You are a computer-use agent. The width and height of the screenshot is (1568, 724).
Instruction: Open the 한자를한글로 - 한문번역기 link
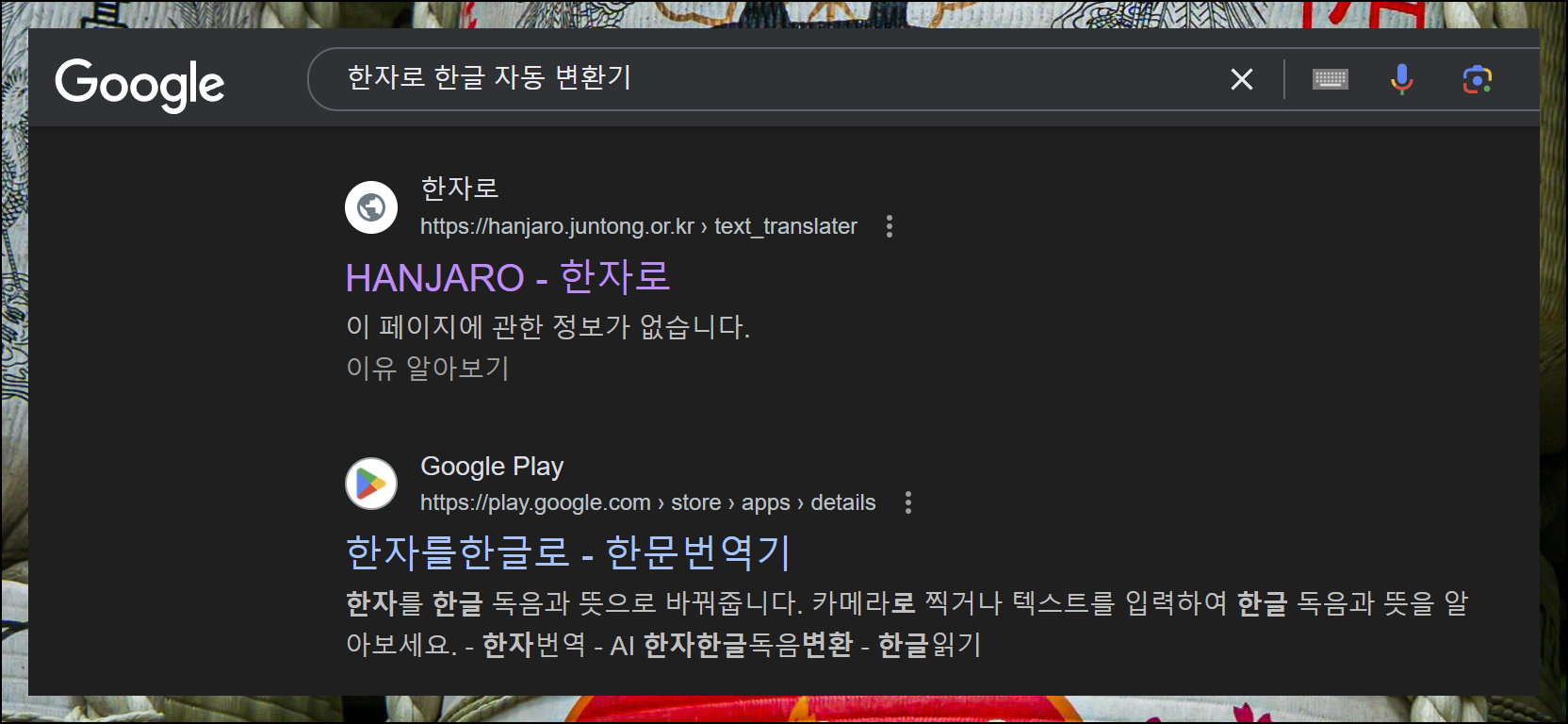(x=568, y=552)
